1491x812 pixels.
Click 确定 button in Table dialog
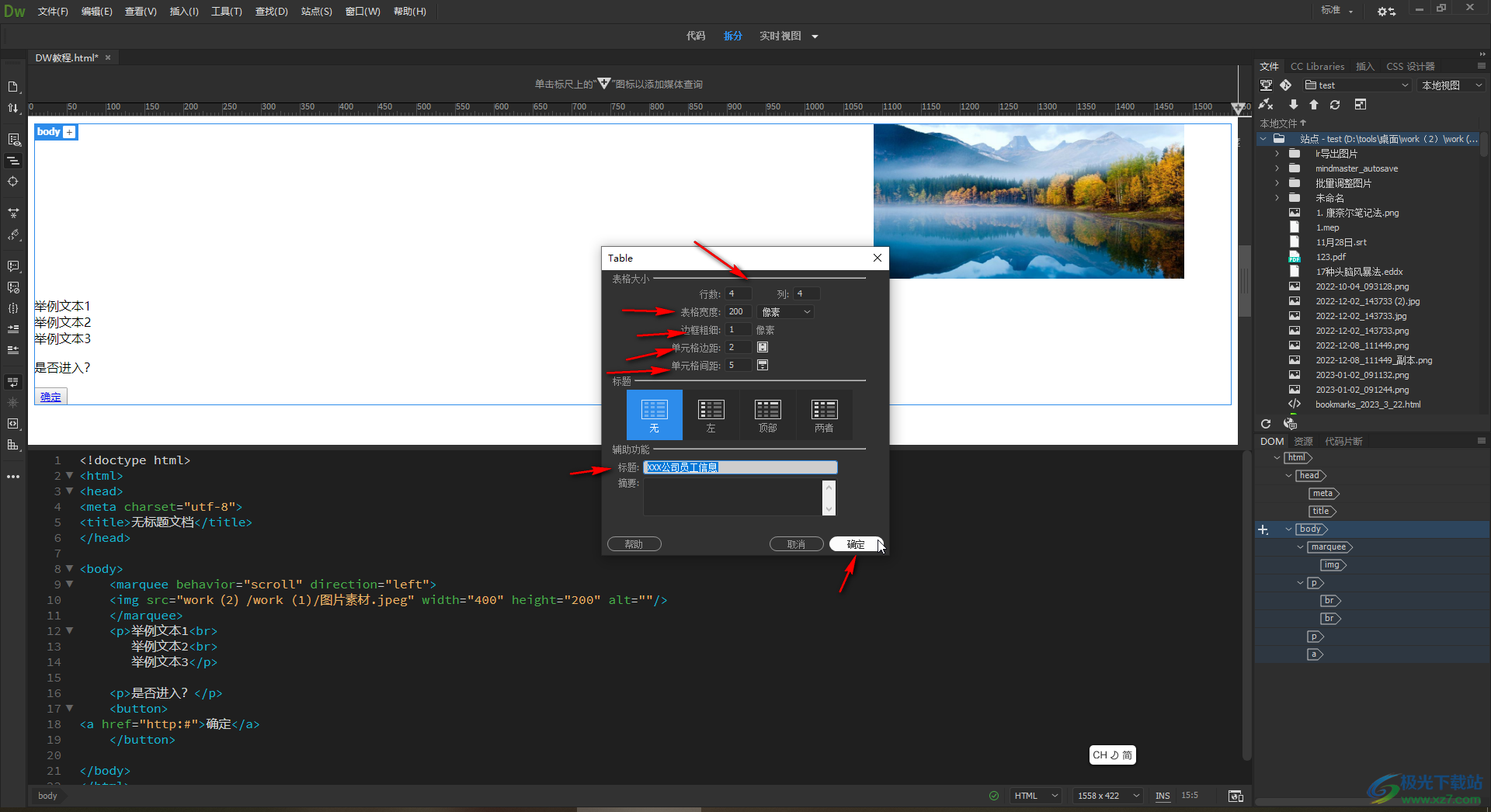point(856,544)
